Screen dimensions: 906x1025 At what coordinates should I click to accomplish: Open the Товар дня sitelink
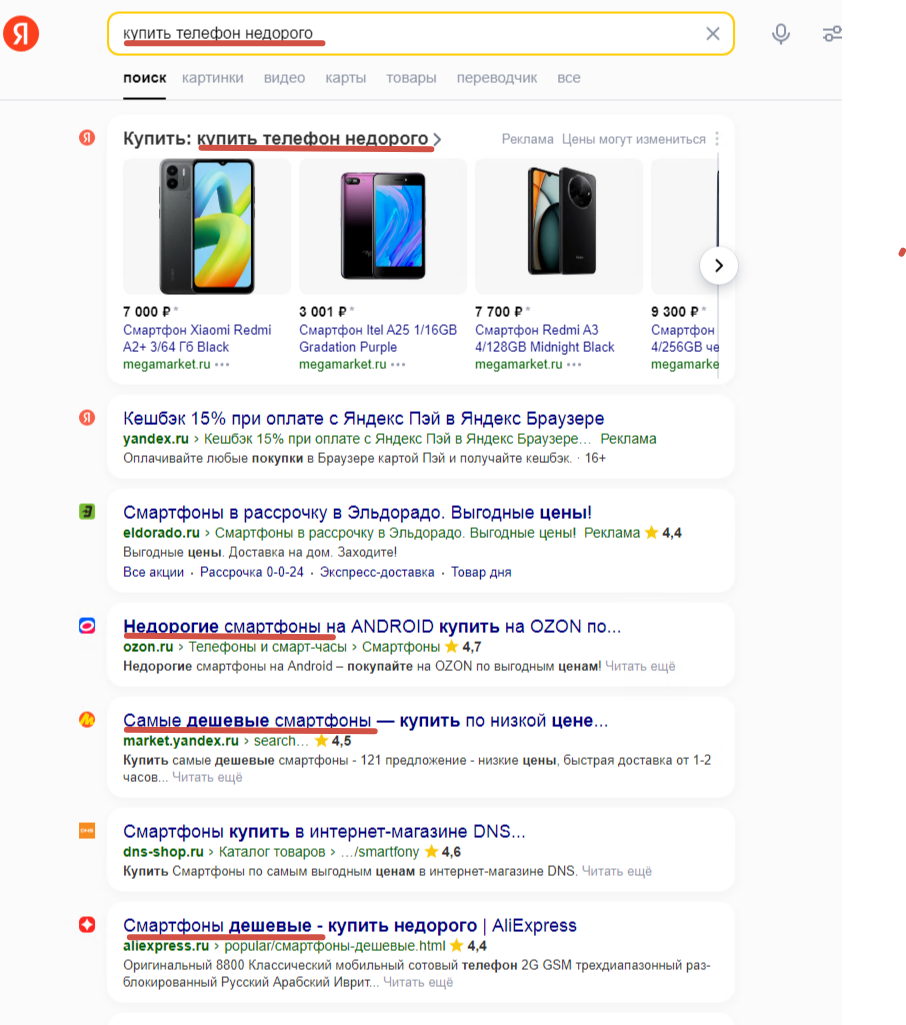click(x=481, y=572)
